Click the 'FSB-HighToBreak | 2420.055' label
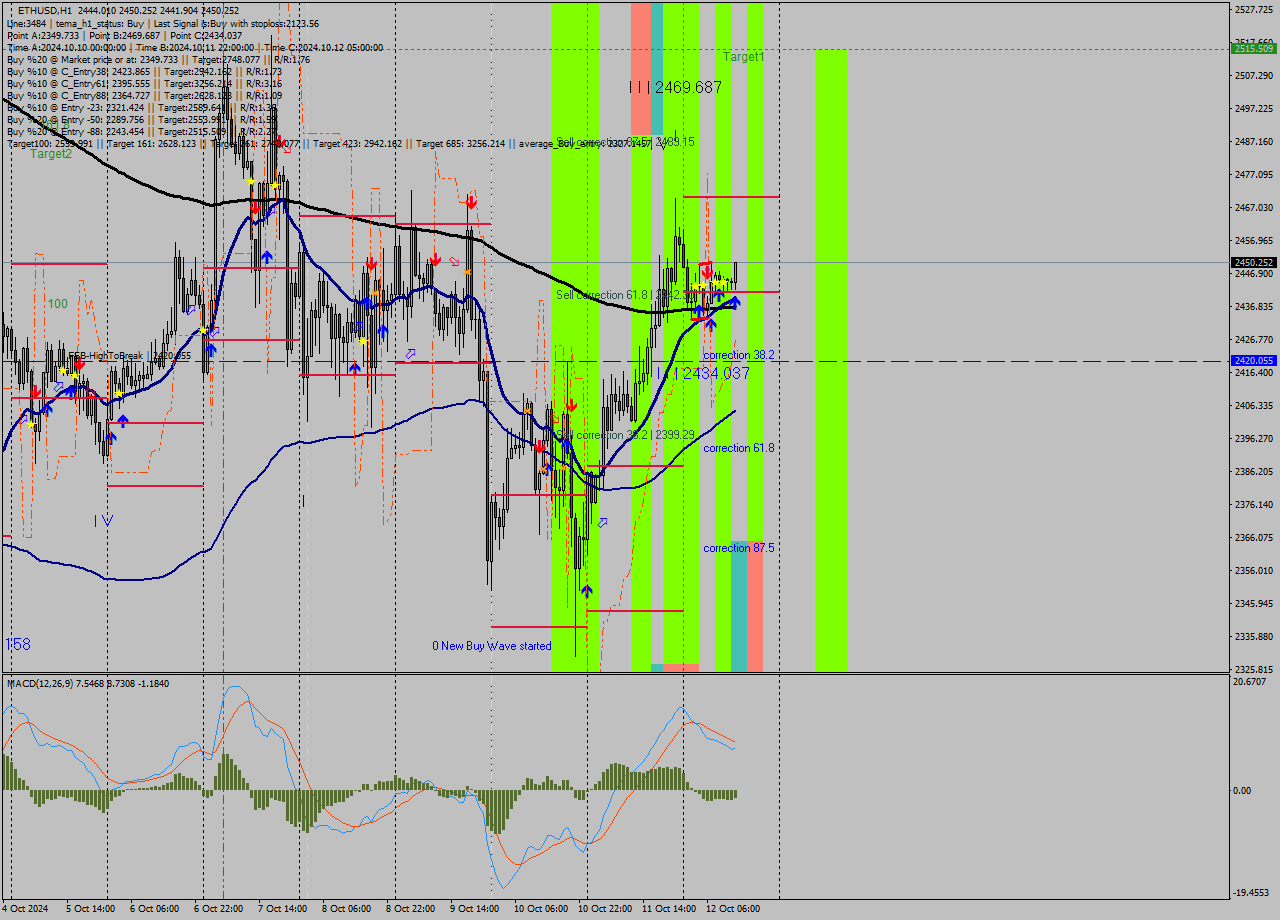Screen dimensions: 1280x920 (x=129, y=356)
